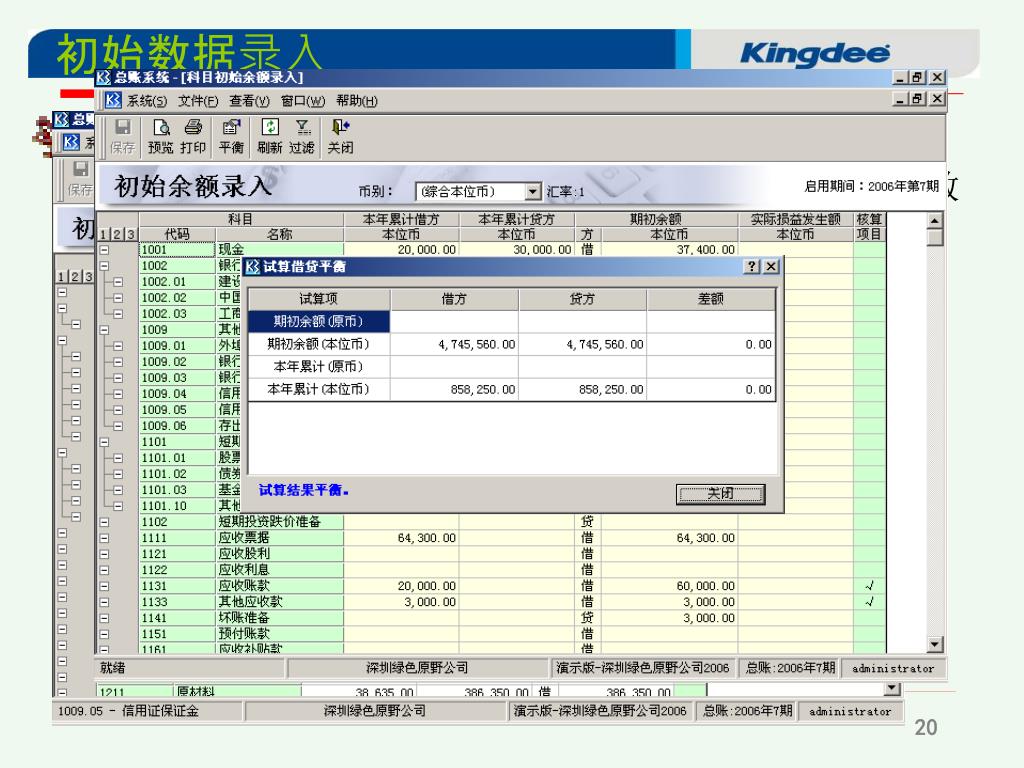Click the 科目 column group header
Image resolution: width=1024 pixels, height=768 pixels.
[x=241, y=219]
